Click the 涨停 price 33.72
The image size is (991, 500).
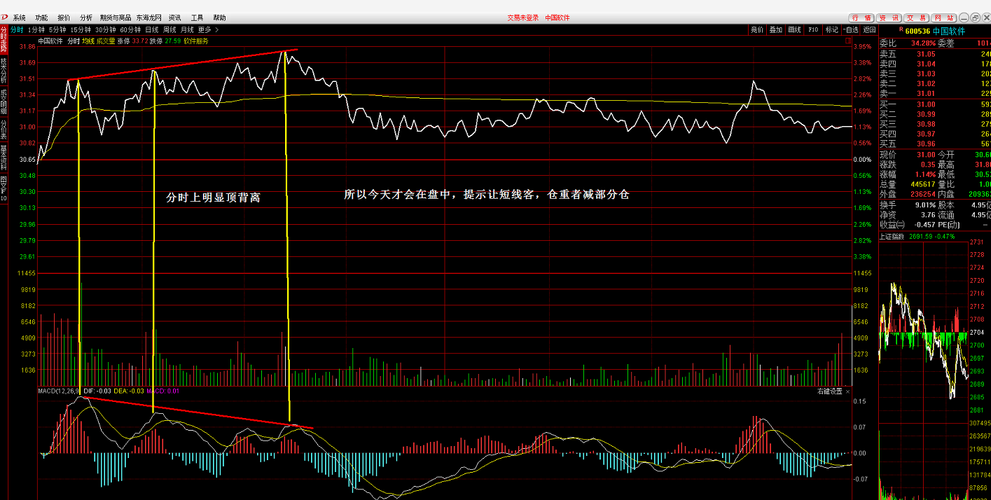coord(138,40)
